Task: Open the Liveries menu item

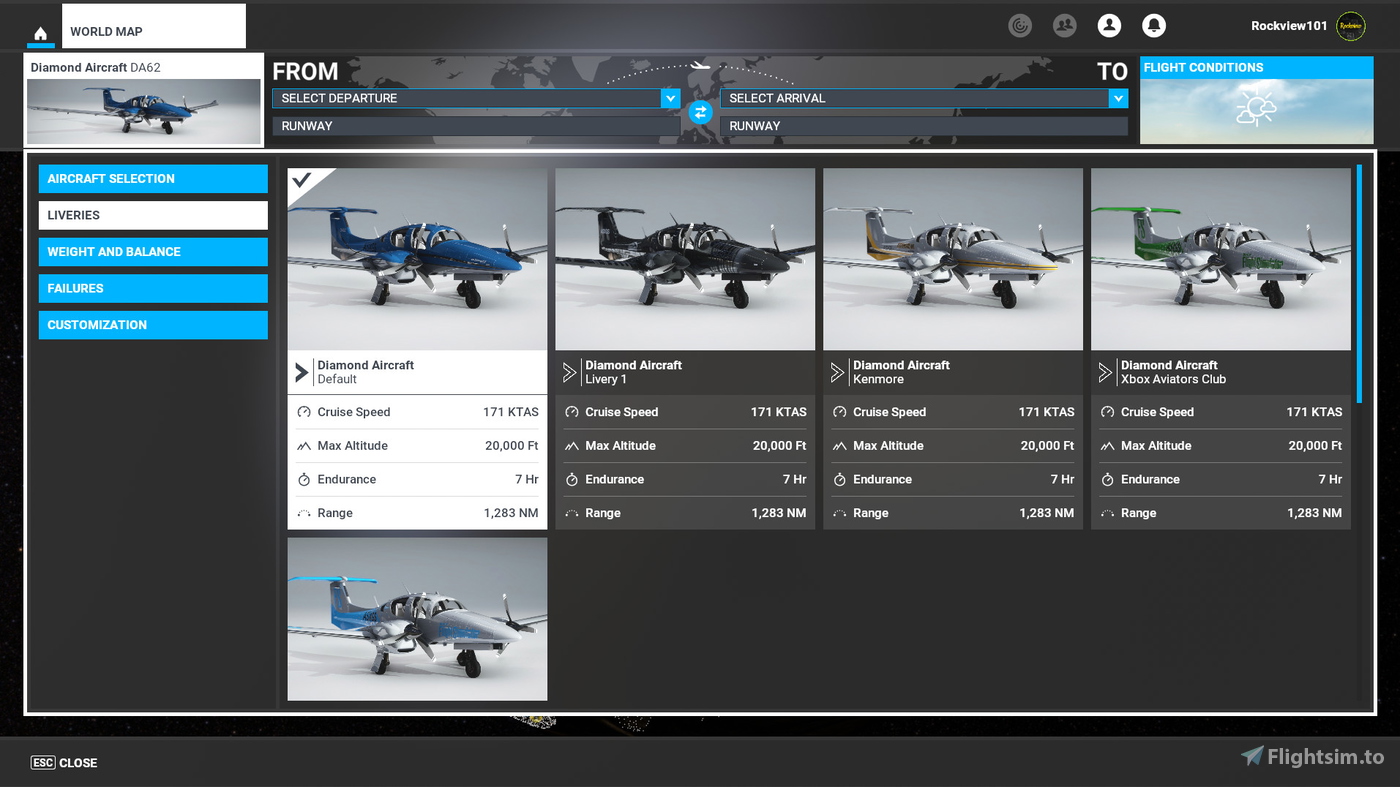Action: pyautogui.click(x=152, y=215)
